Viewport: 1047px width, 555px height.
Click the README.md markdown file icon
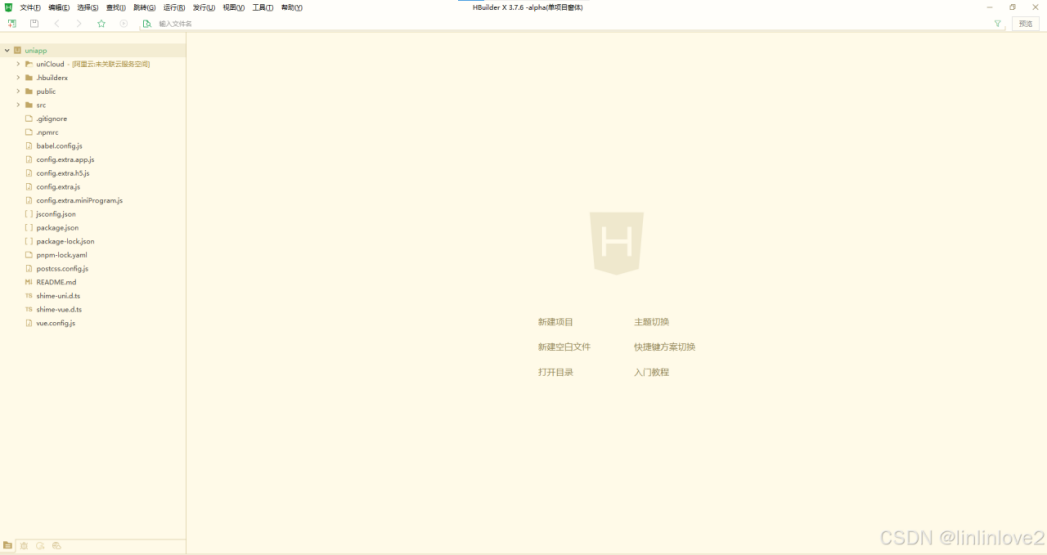[x=29, y=282]
